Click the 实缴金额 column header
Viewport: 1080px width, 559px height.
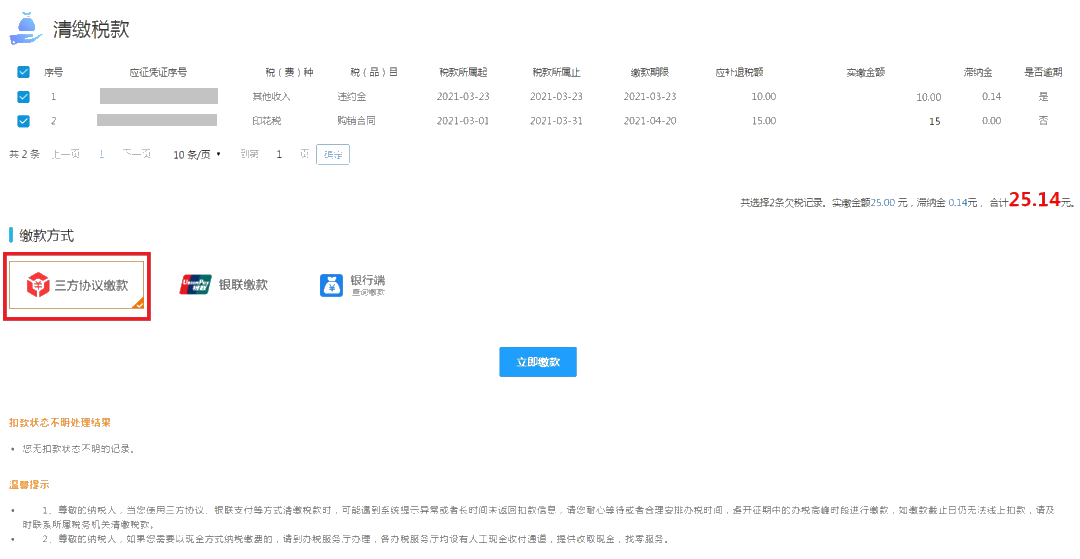865,72
